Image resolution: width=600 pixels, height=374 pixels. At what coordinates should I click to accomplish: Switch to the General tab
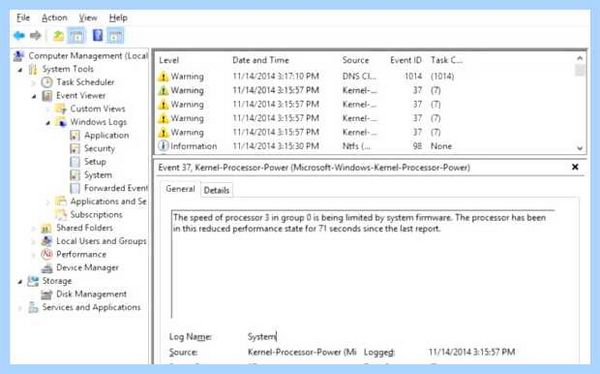pos(180,189)
